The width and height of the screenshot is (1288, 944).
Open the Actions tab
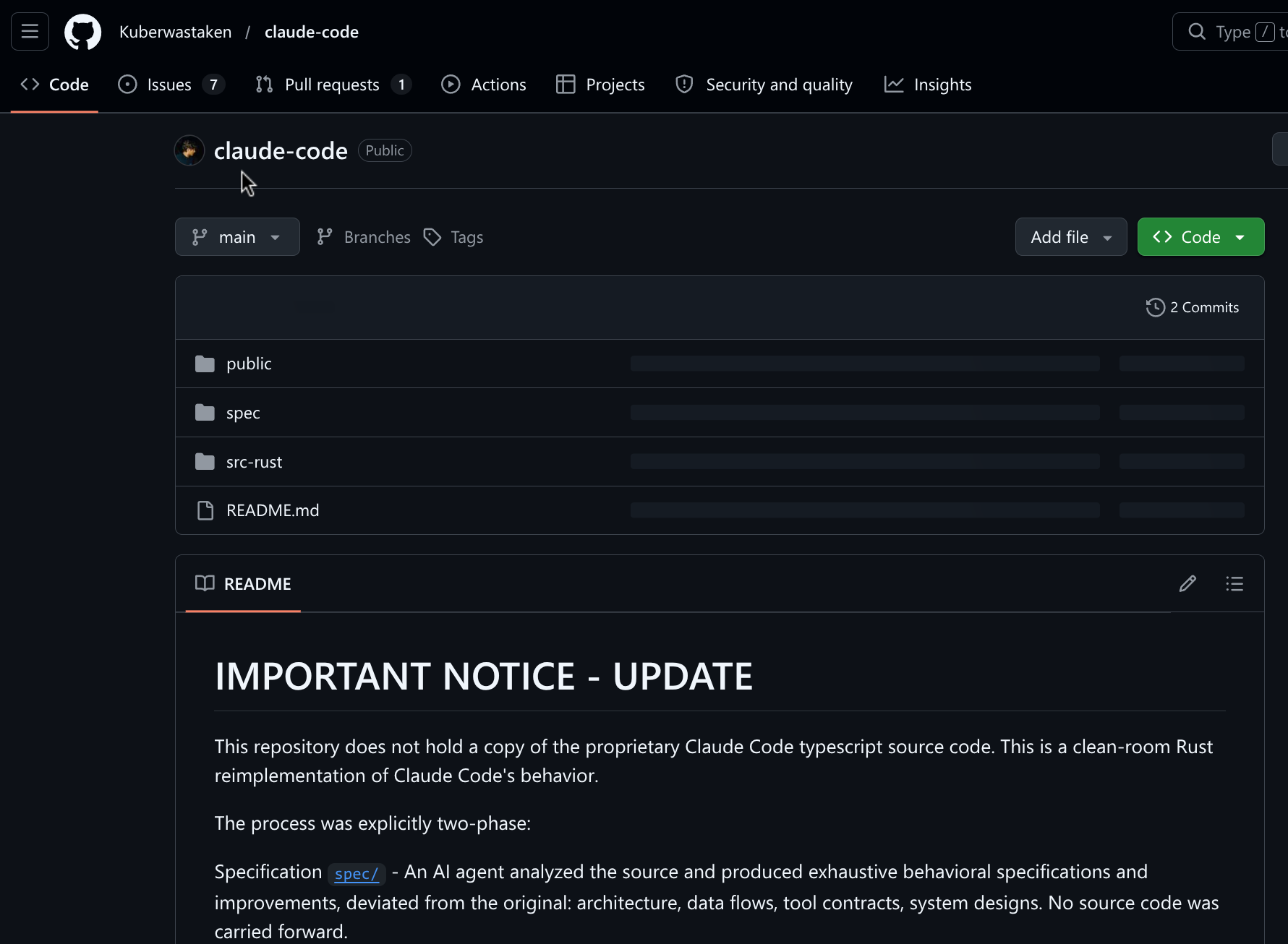484,85
